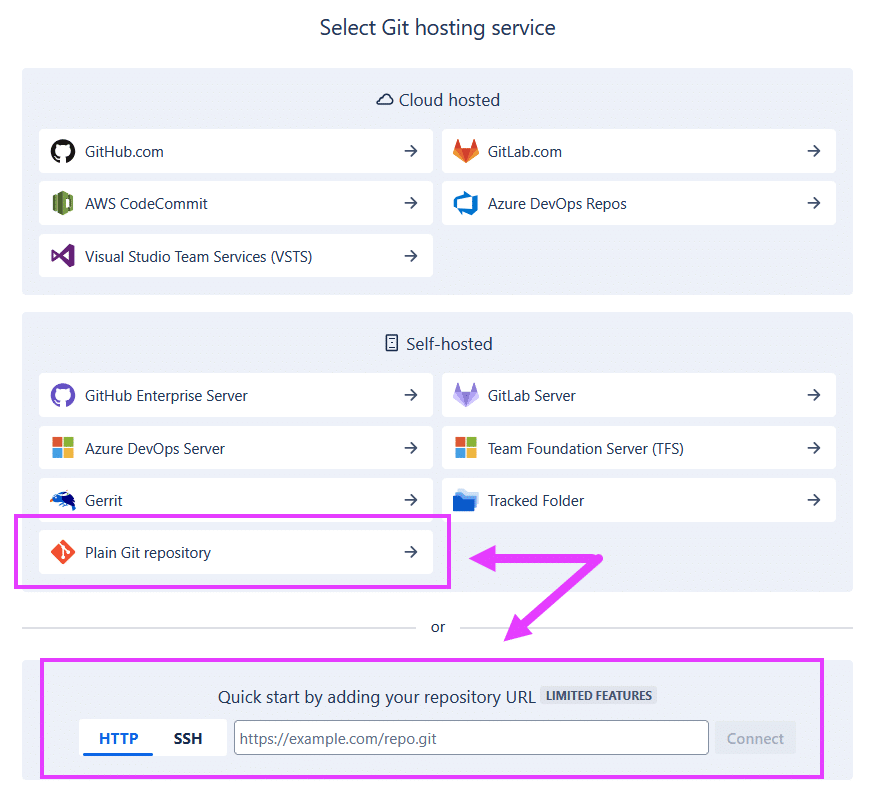Select Tracked Folder hosting option

pyautogui.click(x=536, y=501)
